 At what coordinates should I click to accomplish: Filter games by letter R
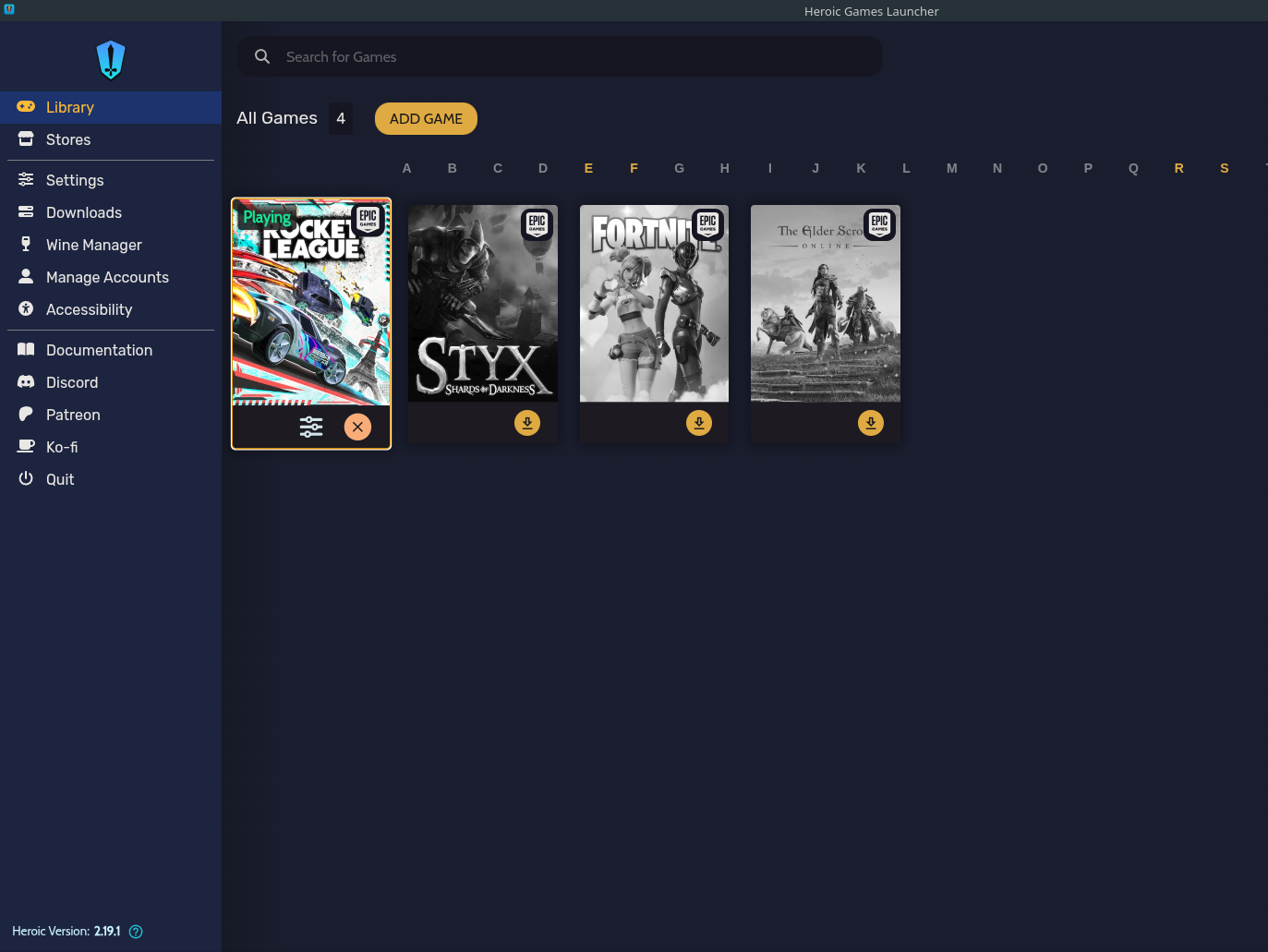coord(1179,168)
